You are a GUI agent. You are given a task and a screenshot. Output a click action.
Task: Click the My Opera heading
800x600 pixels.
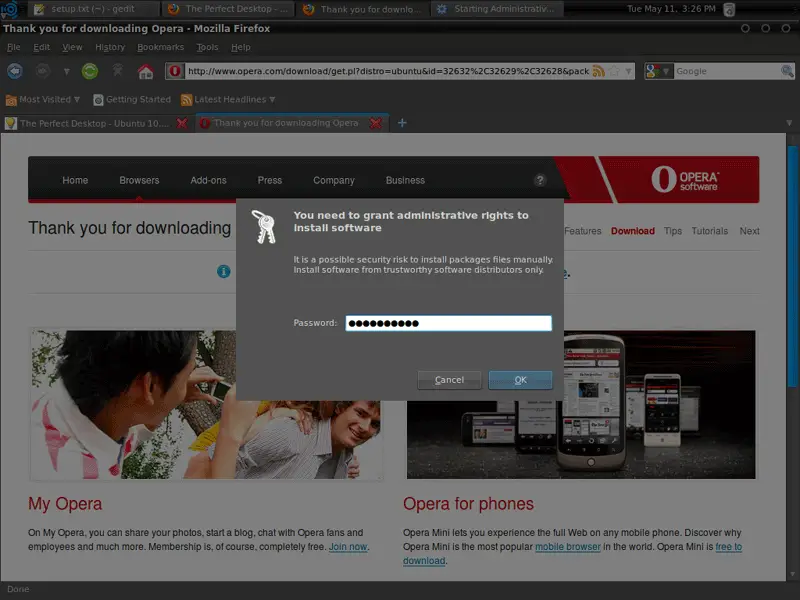pos(65,504)
